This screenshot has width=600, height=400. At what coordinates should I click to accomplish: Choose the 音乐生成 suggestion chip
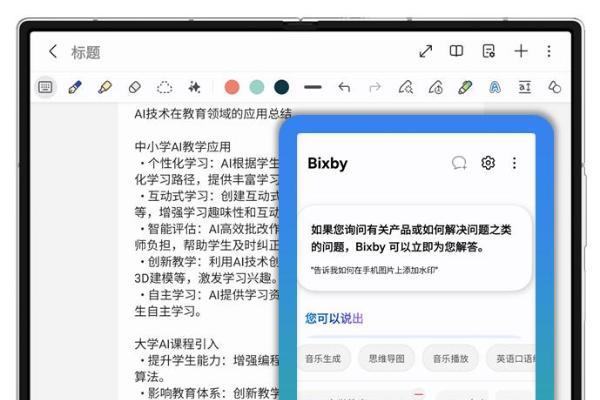point(323,359)
